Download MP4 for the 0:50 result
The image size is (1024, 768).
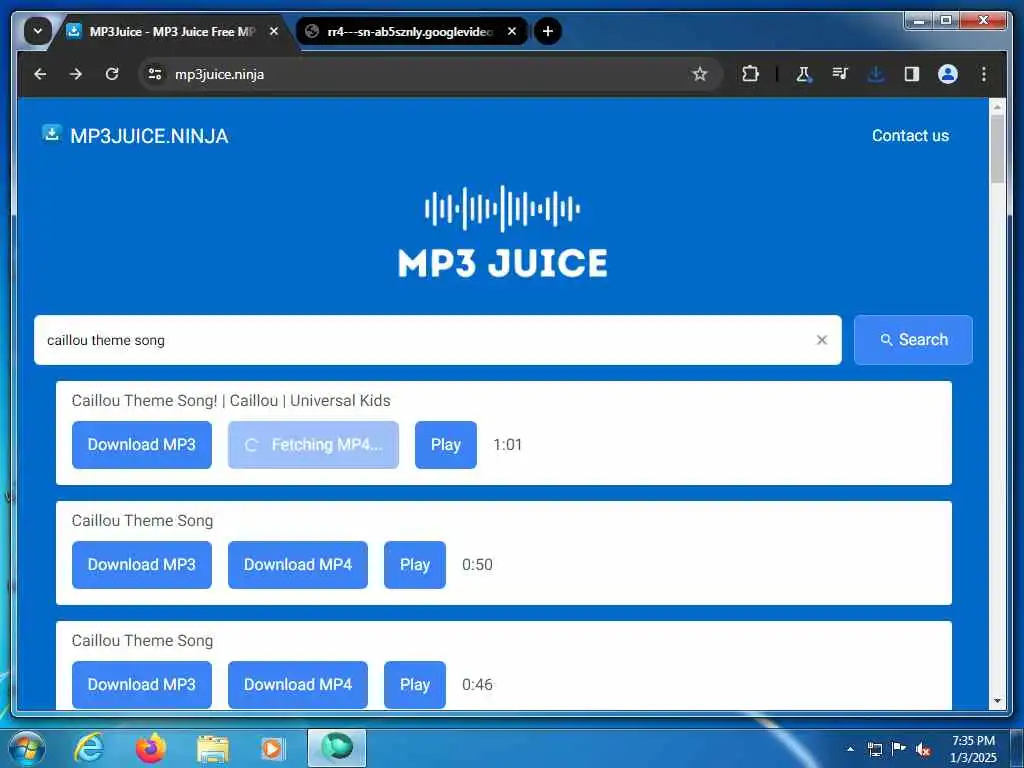[298, 565]
